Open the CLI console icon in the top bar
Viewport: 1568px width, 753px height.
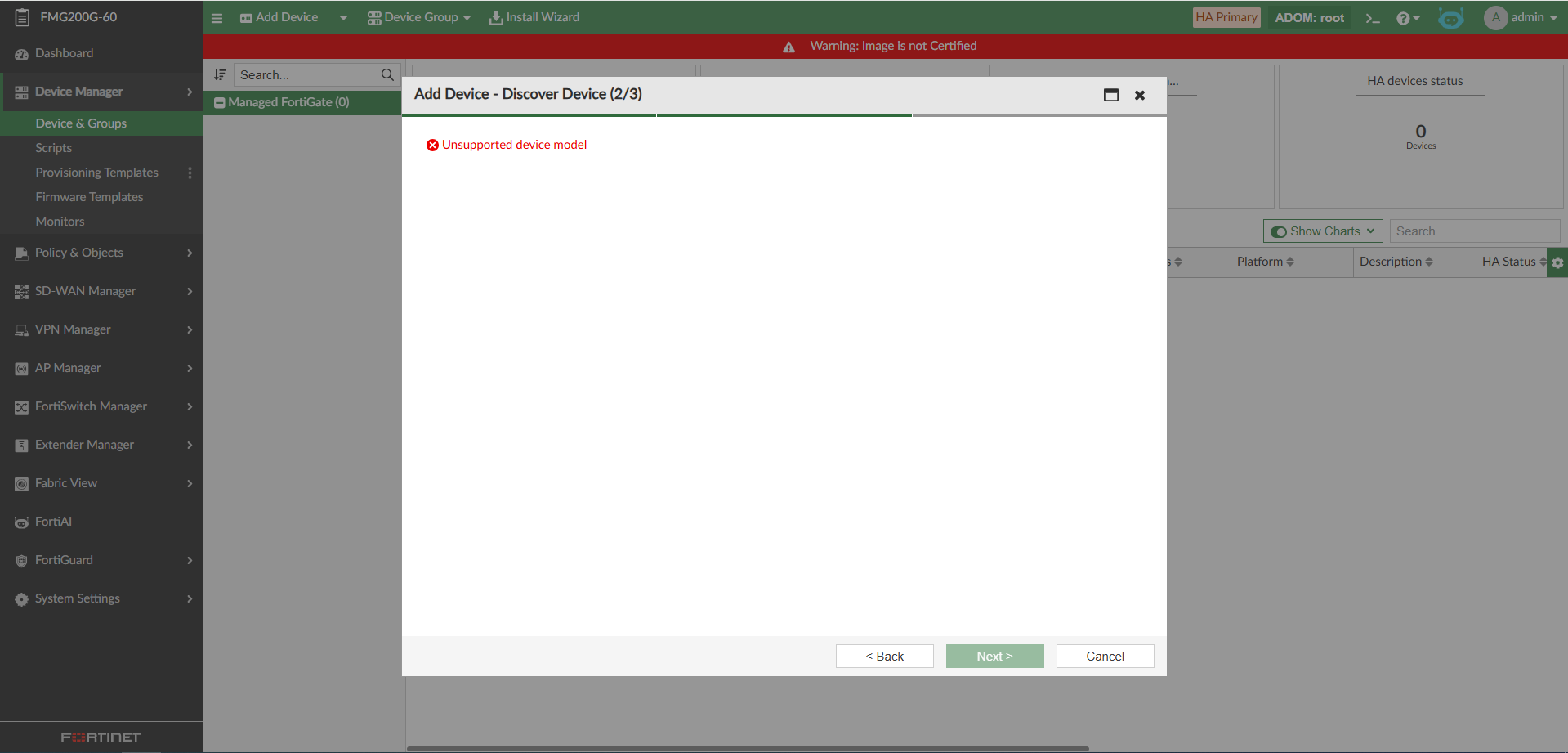point(1372,17)
